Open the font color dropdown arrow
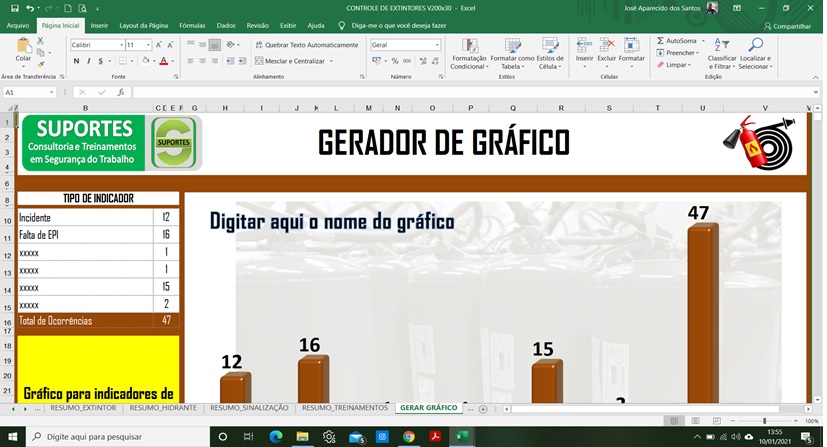Image resolution: width=827 pixels, height=447 pixels. click(172, 61)
